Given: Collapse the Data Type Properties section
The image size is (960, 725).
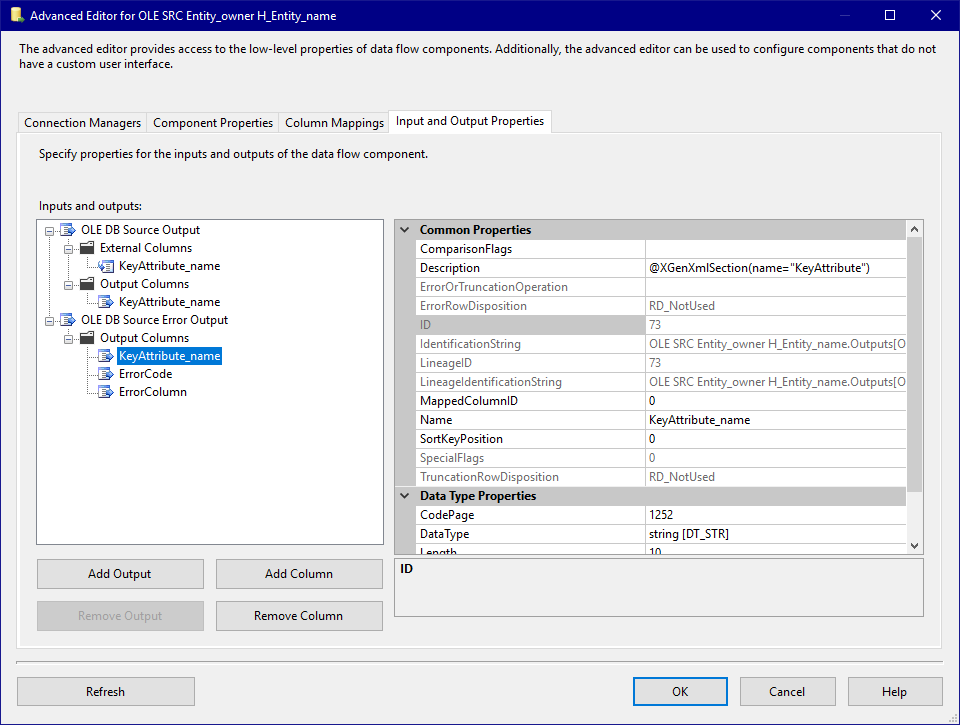Looking at the screenshot, I should click(405, 496).
